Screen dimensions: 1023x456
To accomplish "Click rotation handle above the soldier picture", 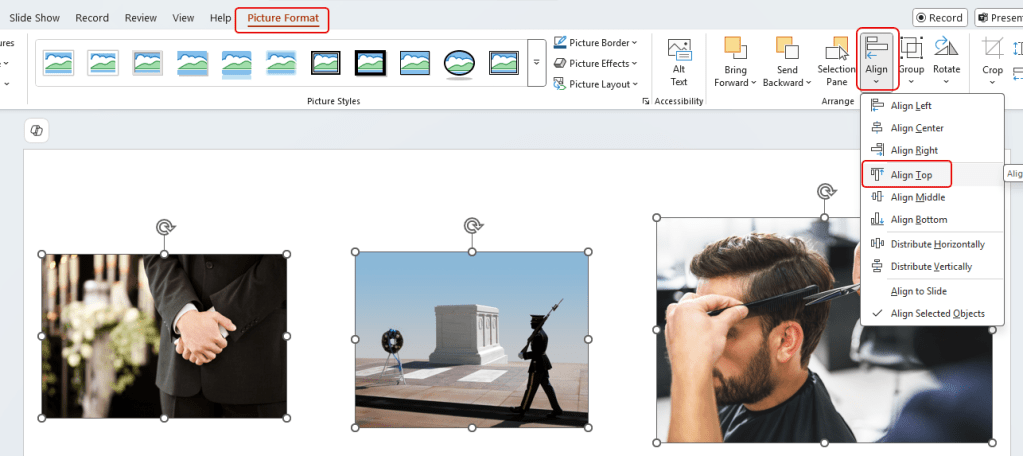I will coord(474,226).
